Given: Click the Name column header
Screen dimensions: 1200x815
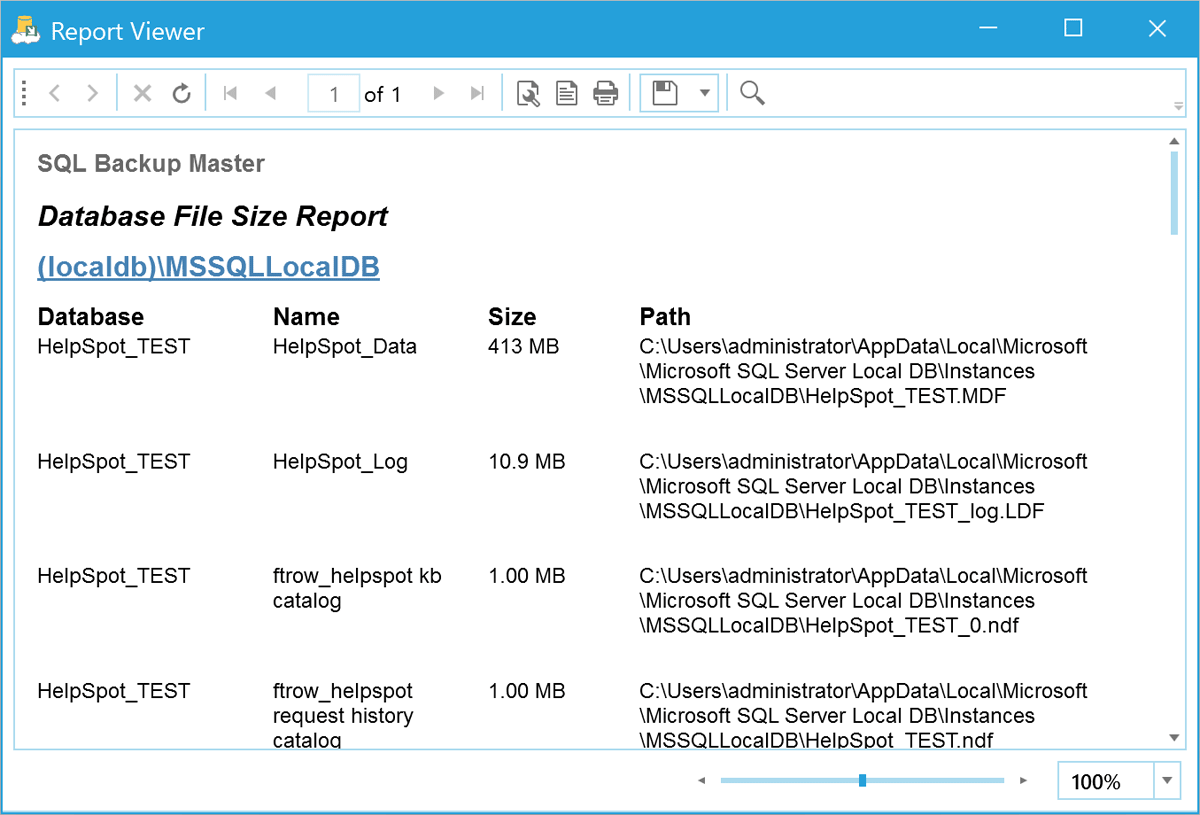Looking at the screenshot, I should point(306,317).
